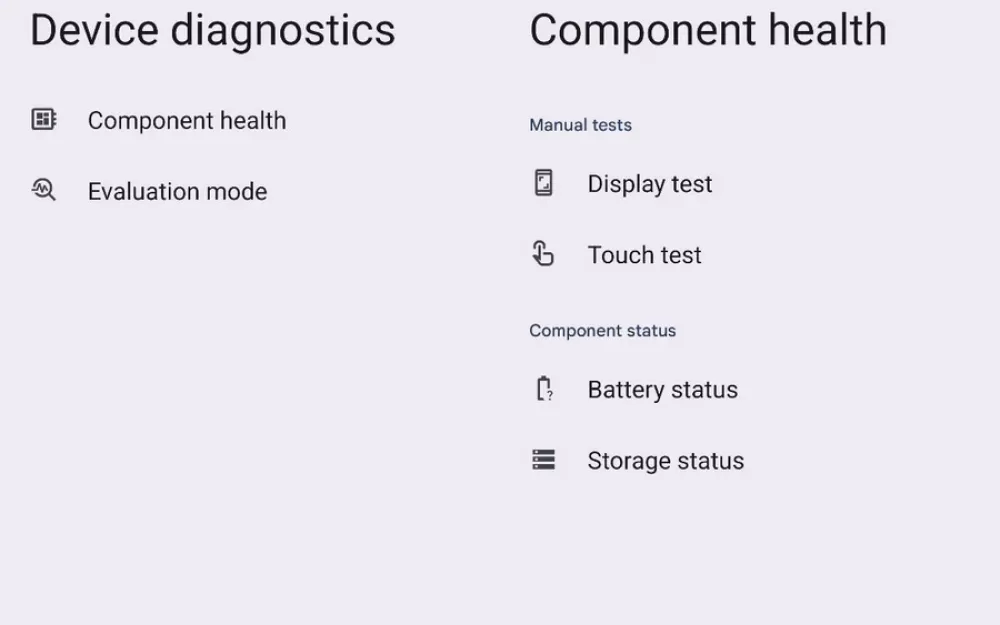The height and width of the screenshot is (625, 1000).
Task: Open the Storage status entry
Action: (x=666, y=460)
